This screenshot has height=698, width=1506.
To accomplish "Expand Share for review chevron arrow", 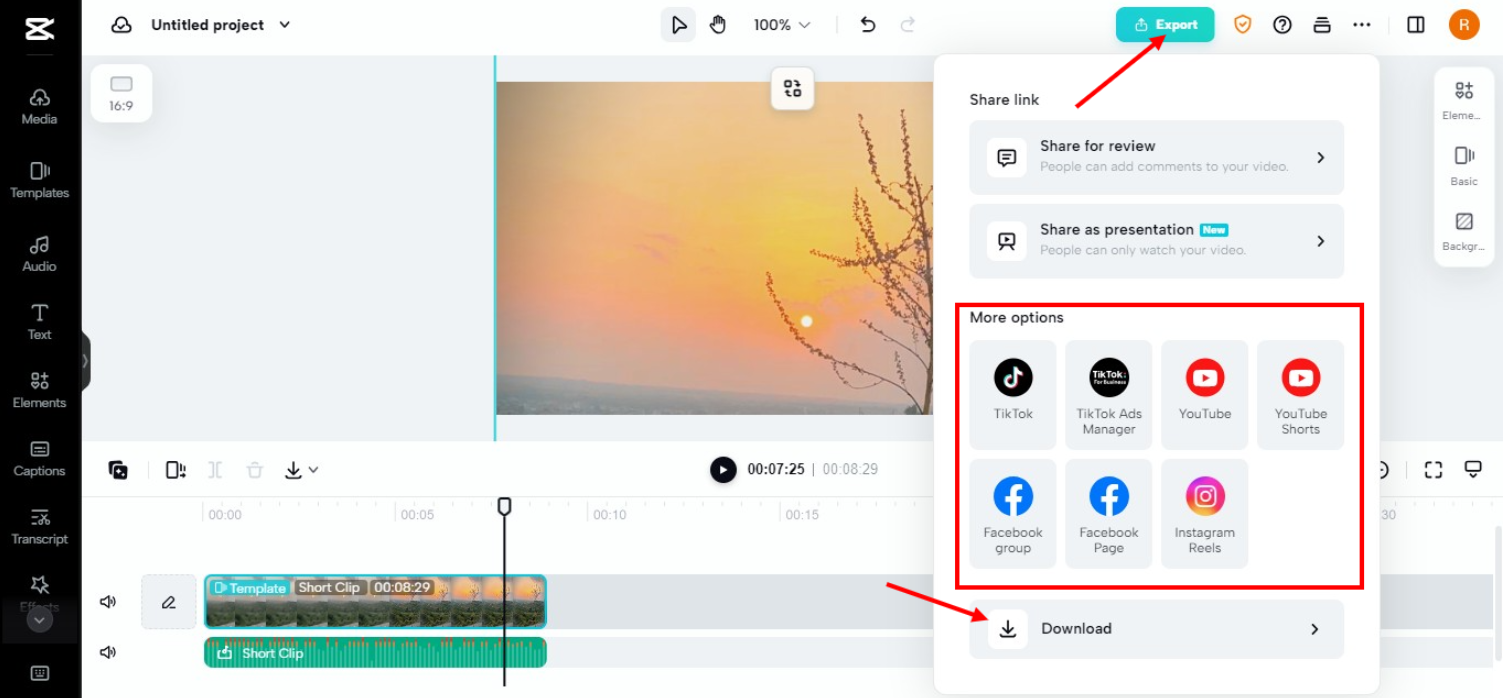I will coord(1321,157).
